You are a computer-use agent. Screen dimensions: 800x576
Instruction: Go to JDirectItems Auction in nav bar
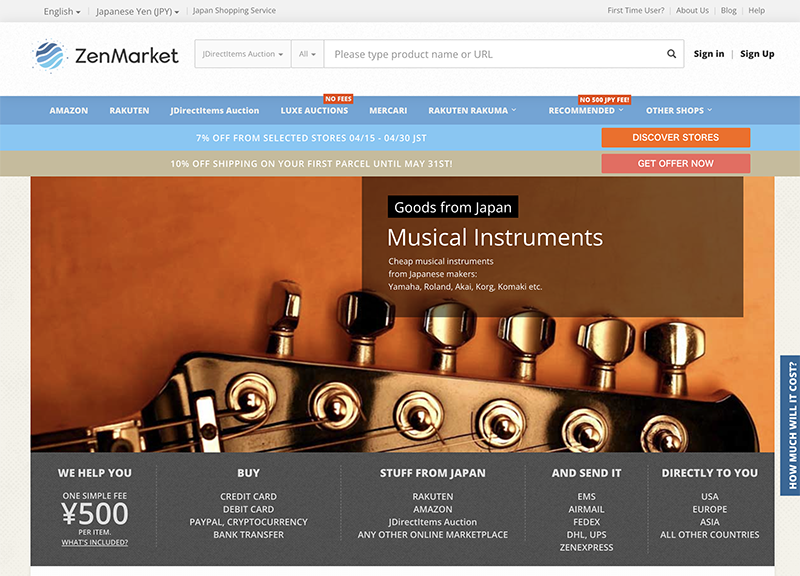215,110
